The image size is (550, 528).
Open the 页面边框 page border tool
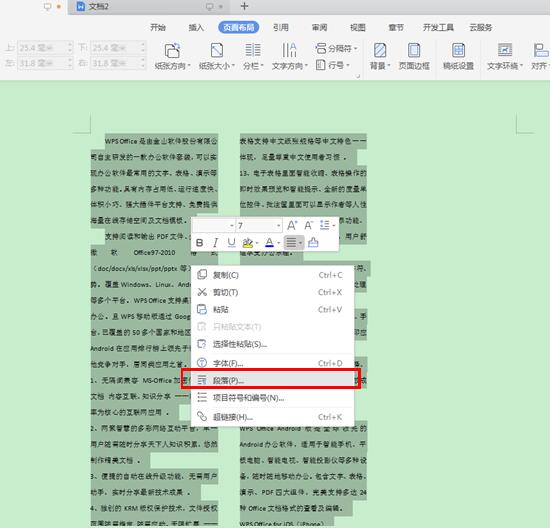(414, 56)
